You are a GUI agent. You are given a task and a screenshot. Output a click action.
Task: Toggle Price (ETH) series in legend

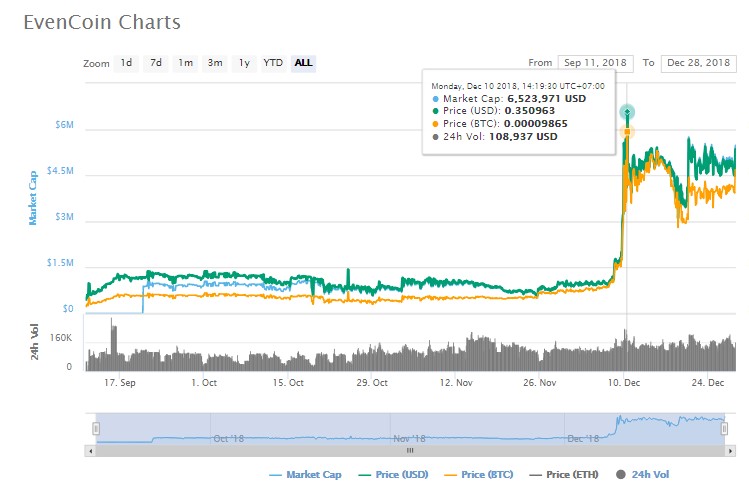(x=564, y=474)
